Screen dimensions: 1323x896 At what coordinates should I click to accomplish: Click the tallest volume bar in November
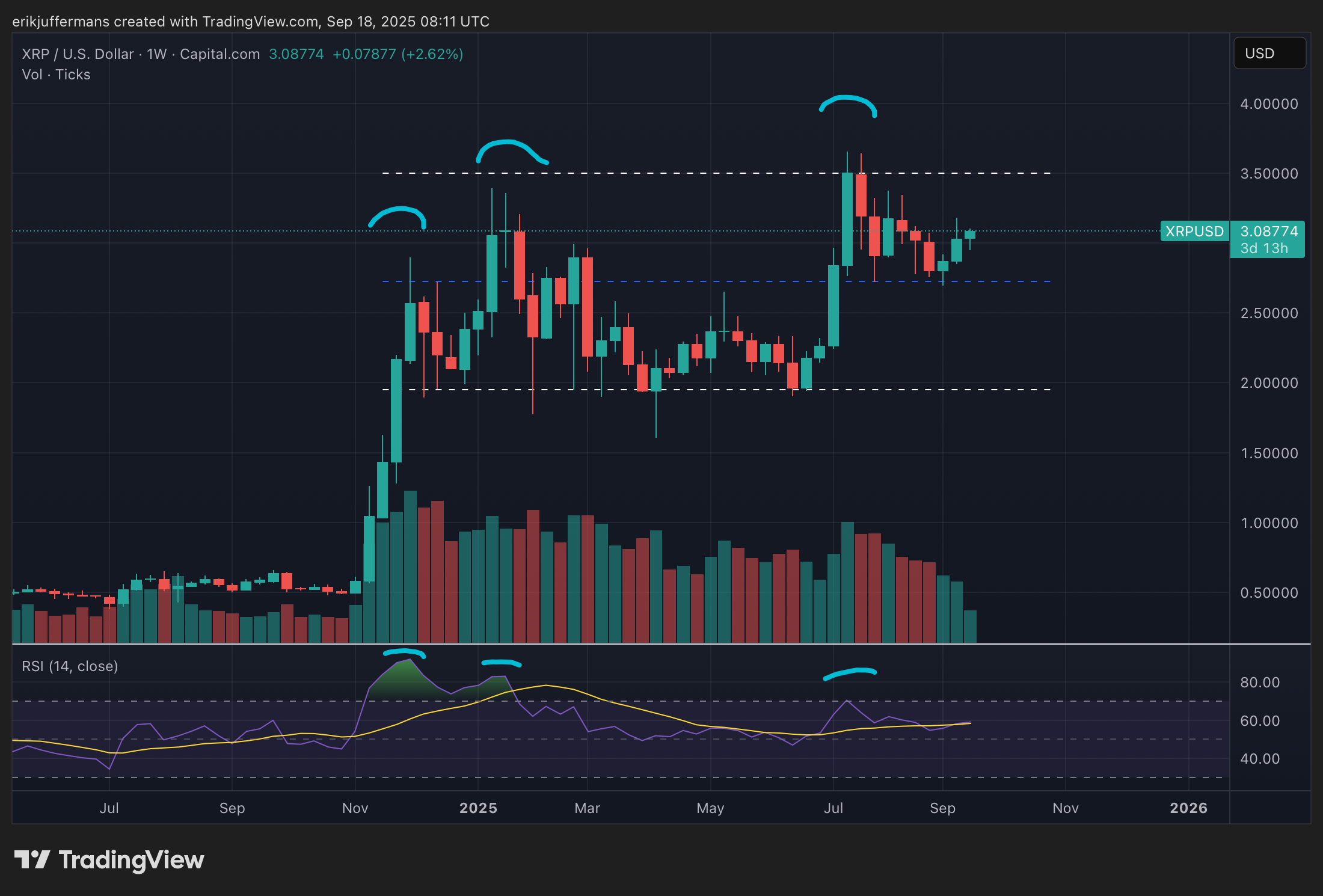(x=410, y=565)
